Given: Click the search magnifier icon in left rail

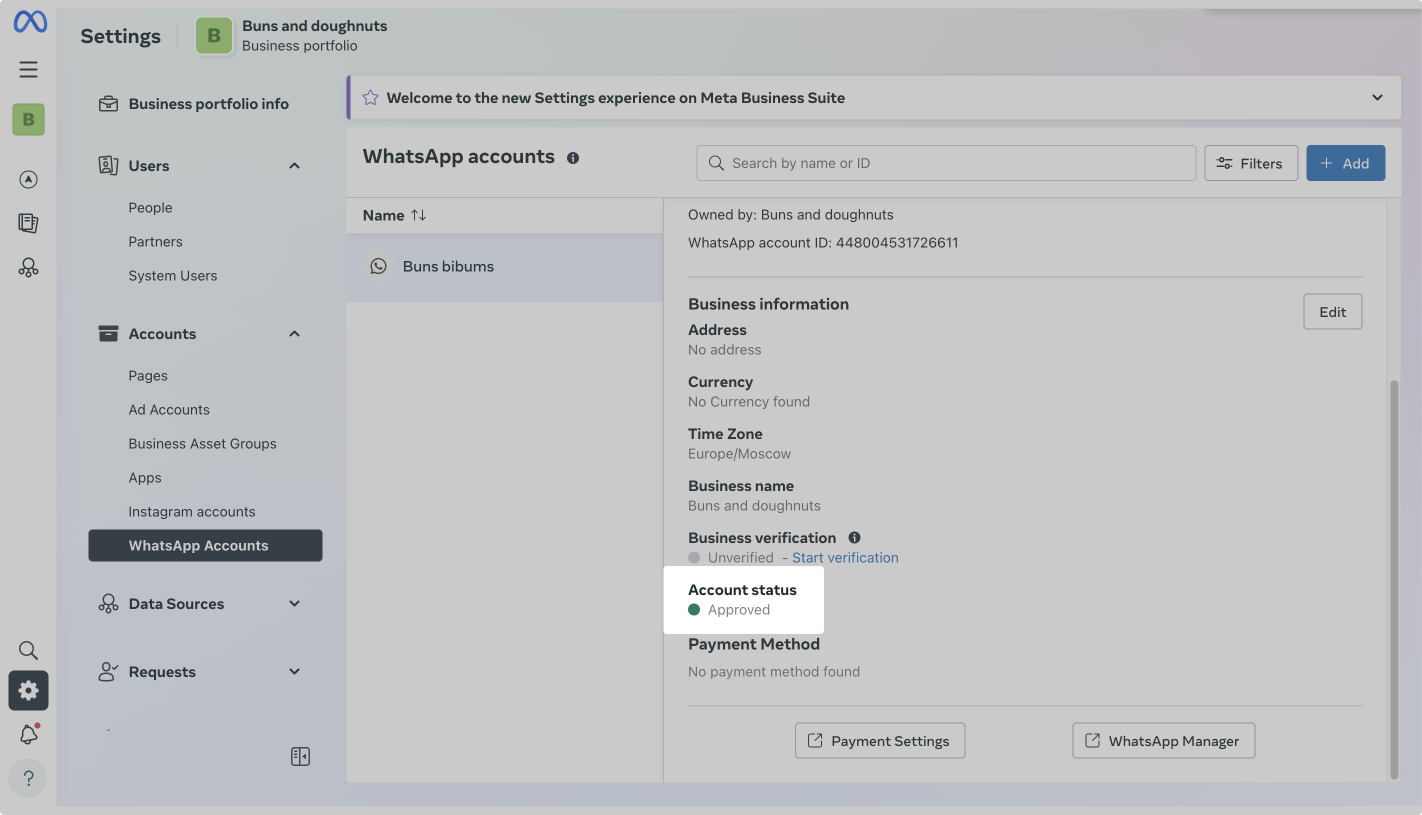Looking at the screenshot, I should [28, 651].
